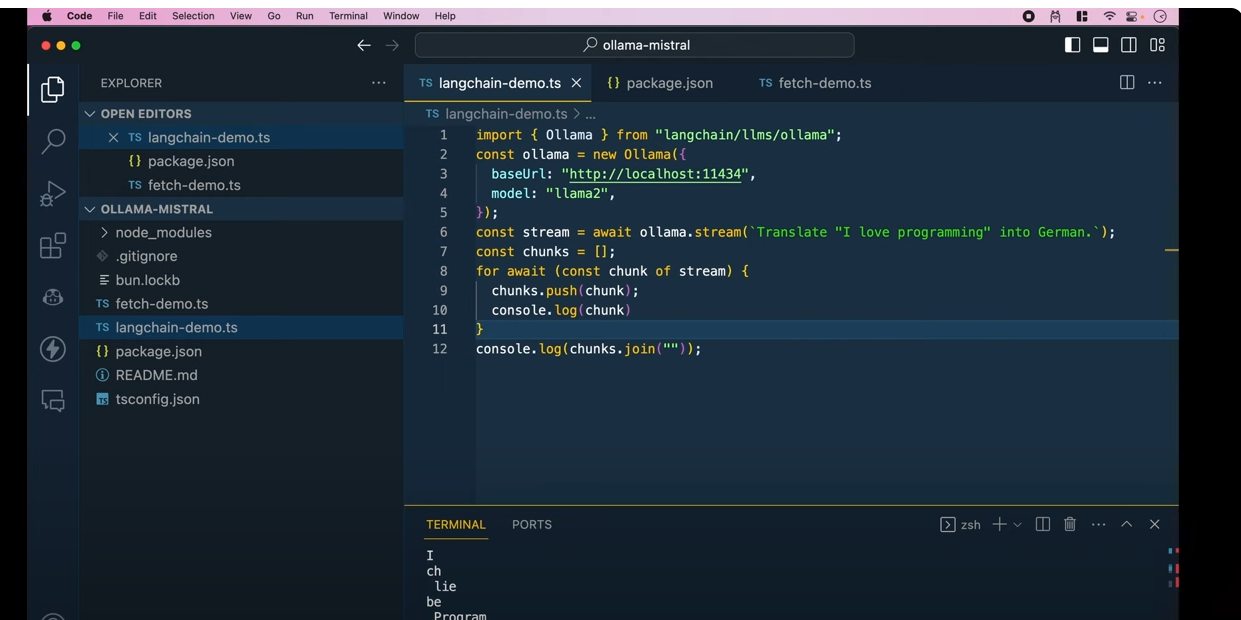The width and height of the screenshot is (1241, 620).
Task: Go forward with the right arrow
Action: tap(392, 45)
